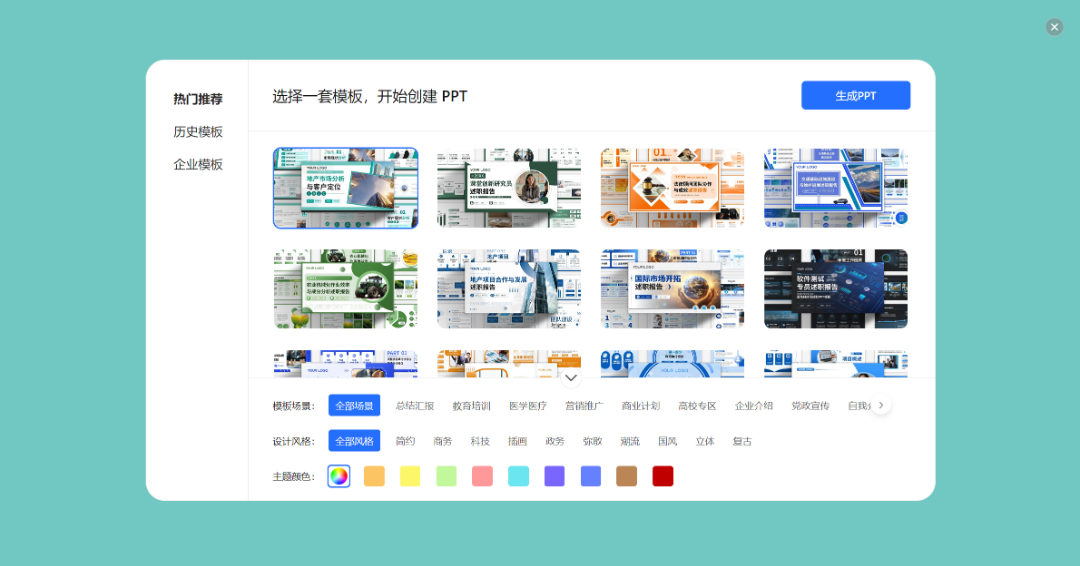The height and width of the screenshot is (566, 1080).
Task: Select the 科技 design style filter
Action: coord(480,441)
